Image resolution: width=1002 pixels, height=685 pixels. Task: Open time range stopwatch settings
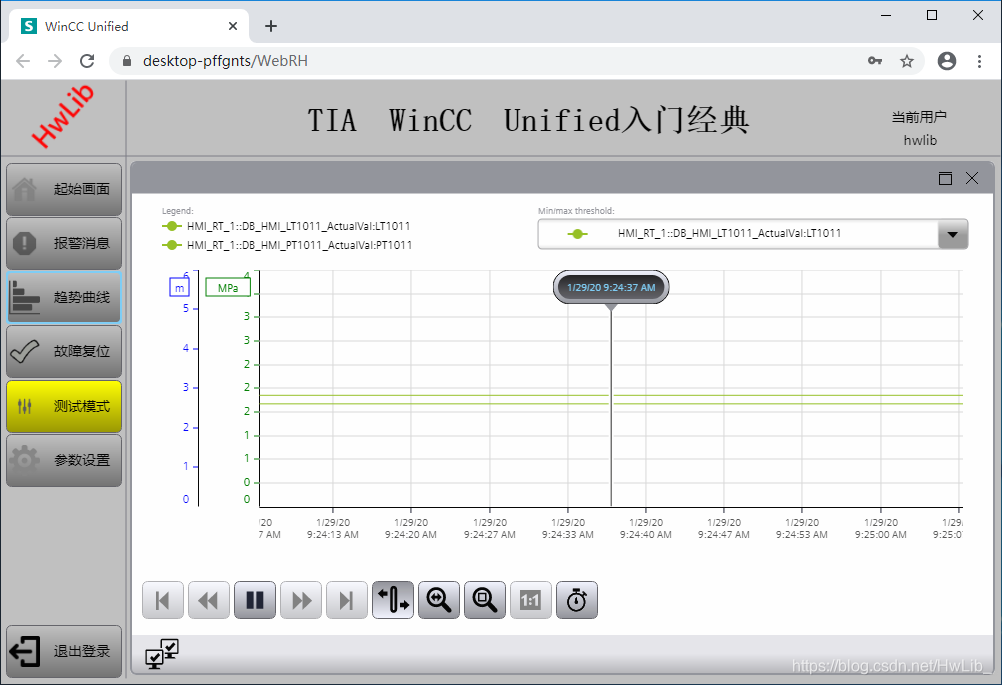pyautogui.click(x=576, y=600)
